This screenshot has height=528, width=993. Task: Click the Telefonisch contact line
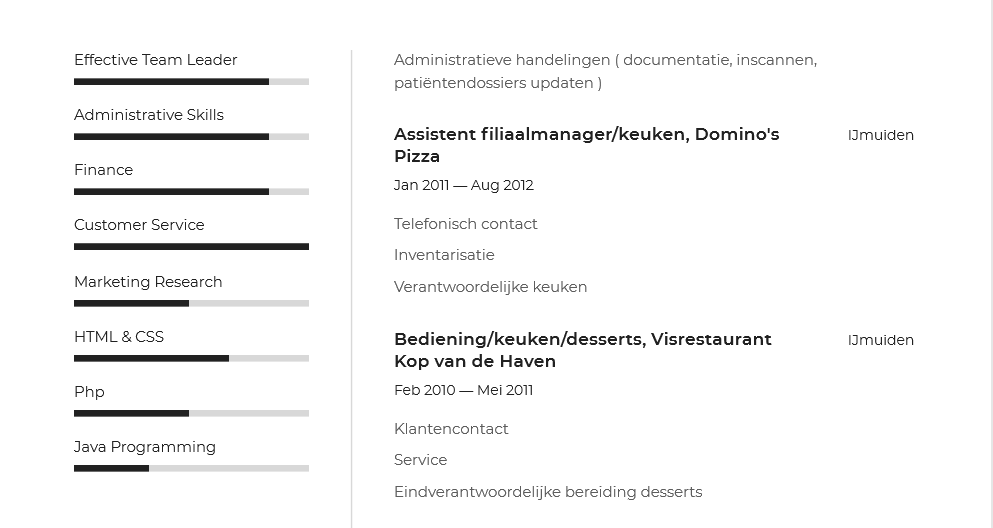[465, 224]
